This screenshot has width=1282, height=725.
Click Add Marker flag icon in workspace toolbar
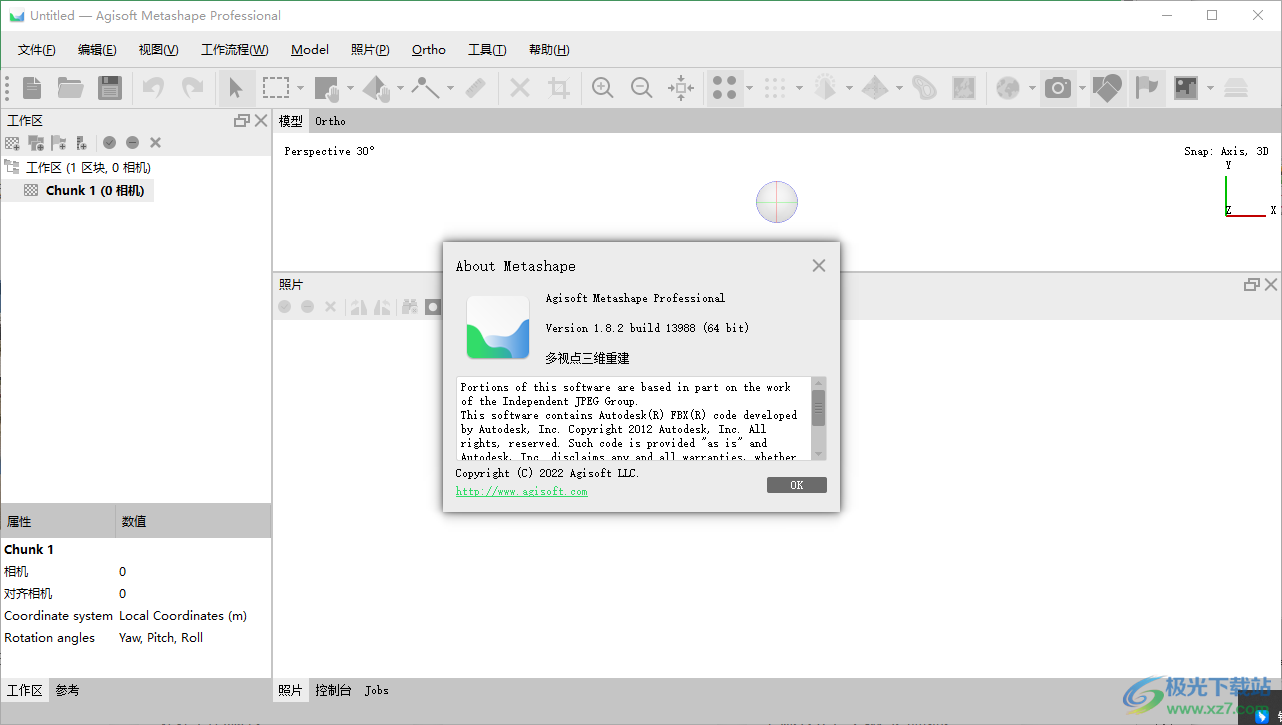[59, 143]
